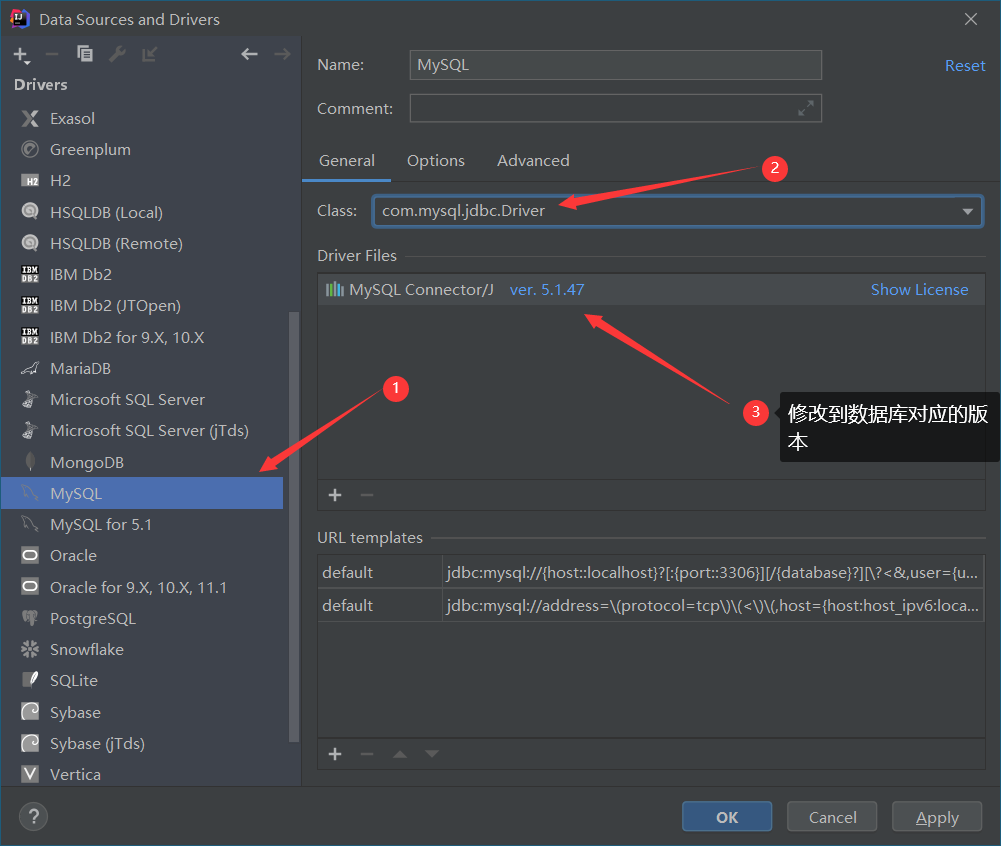Click the HSQLDB (Local) icon
The height and width of the screenshot is (846, 1001).
(30, 211)
